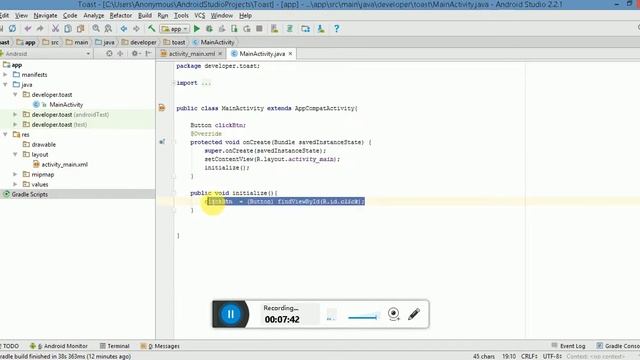Click the src breadcrumb folder

pyautogui.click(x=51, y=42)
